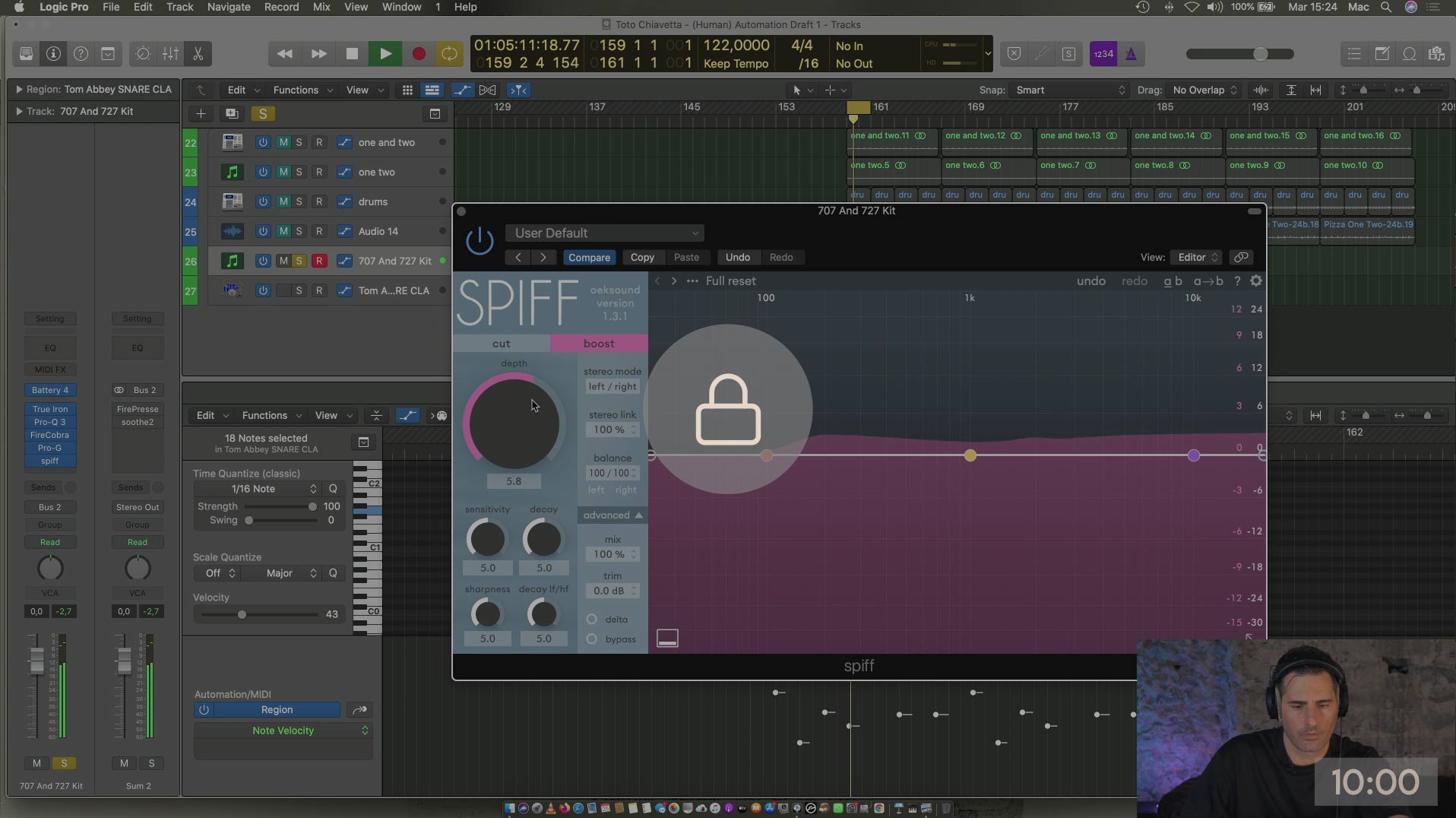Click the Full reset preset name
Screen dimensions: 1456x818
click(730, 281)
